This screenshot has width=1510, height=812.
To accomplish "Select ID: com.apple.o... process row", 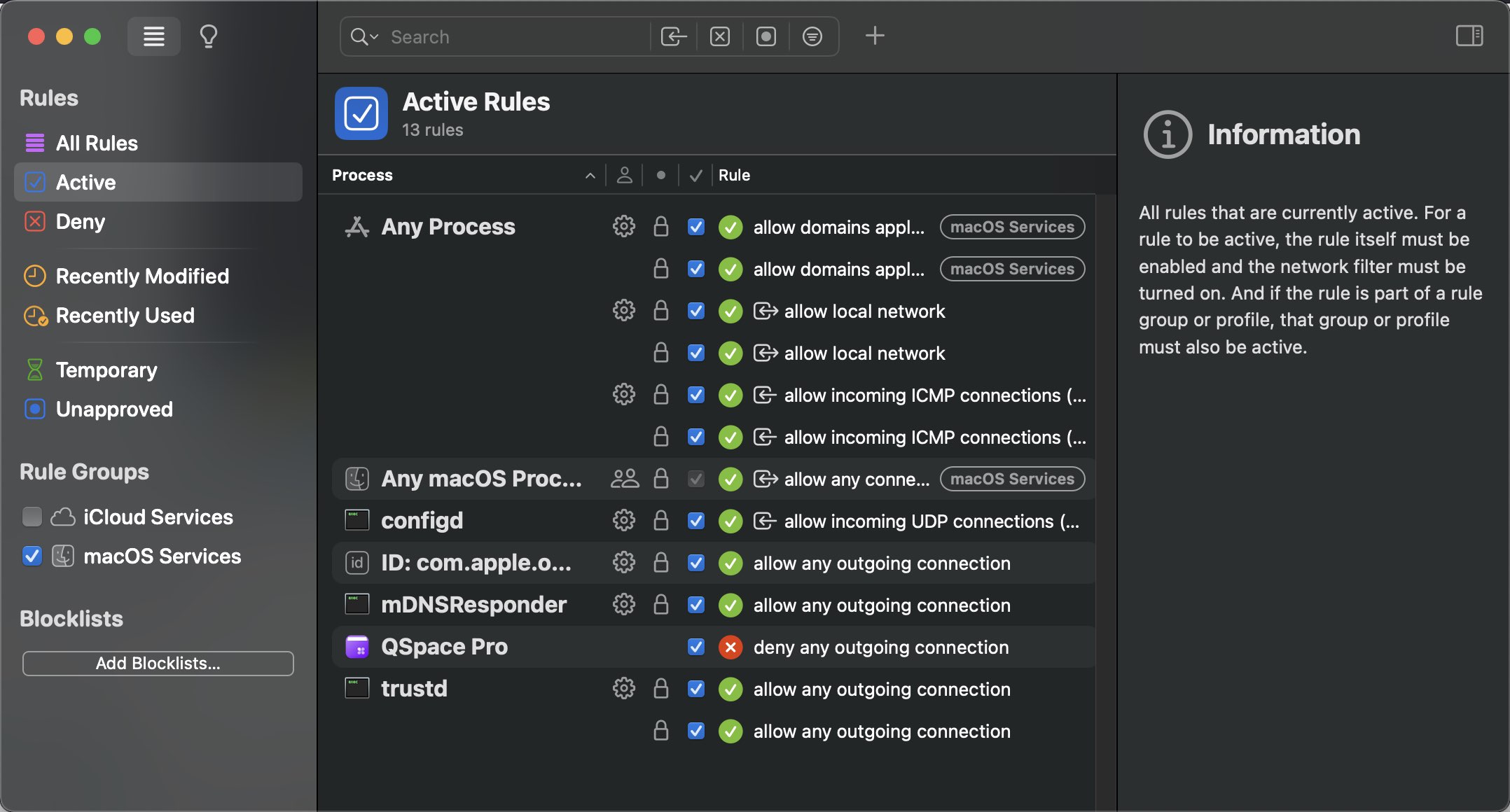I will point(713,563).
